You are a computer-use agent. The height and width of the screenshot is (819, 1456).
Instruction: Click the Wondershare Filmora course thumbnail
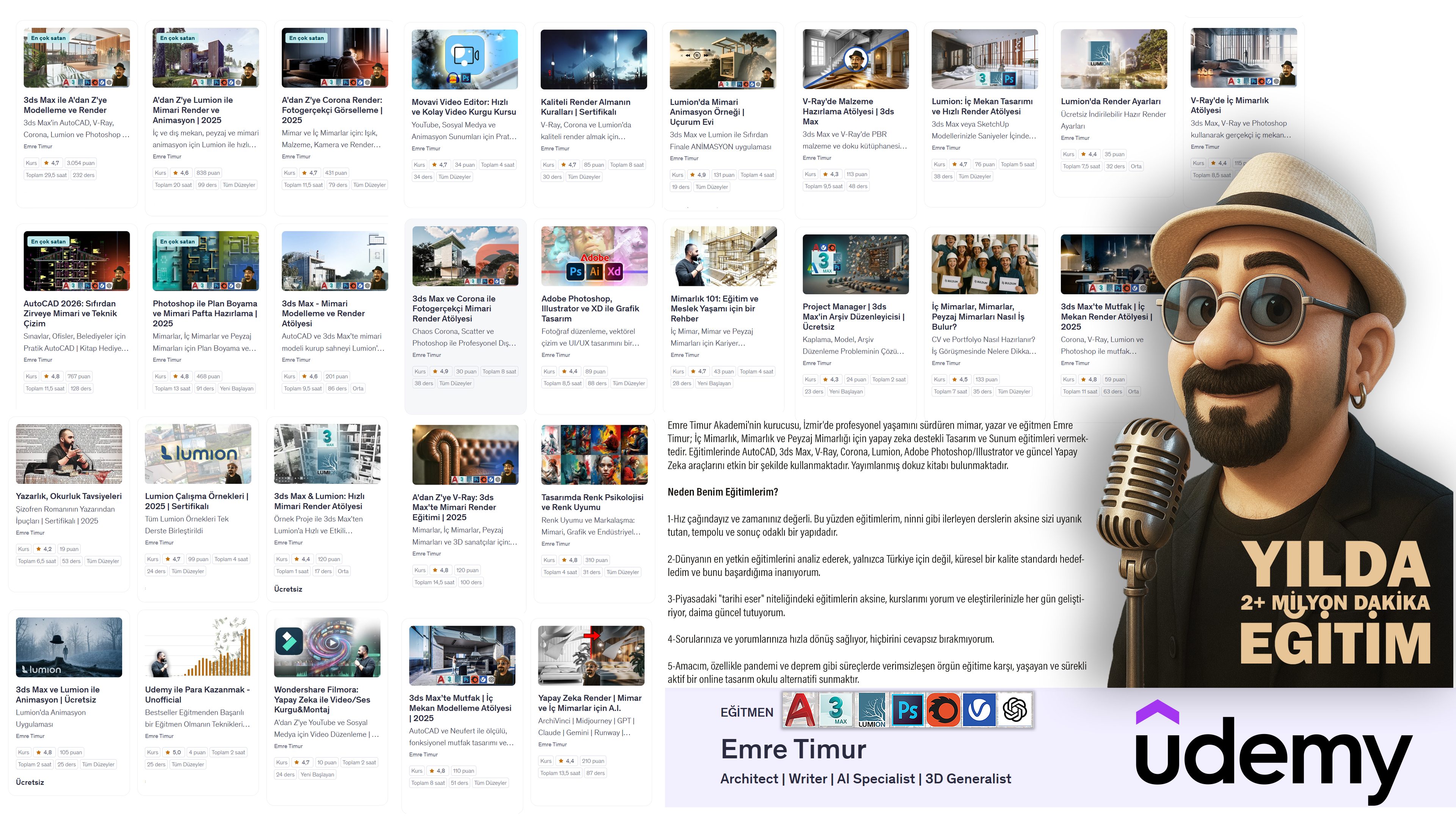point(327,647)
